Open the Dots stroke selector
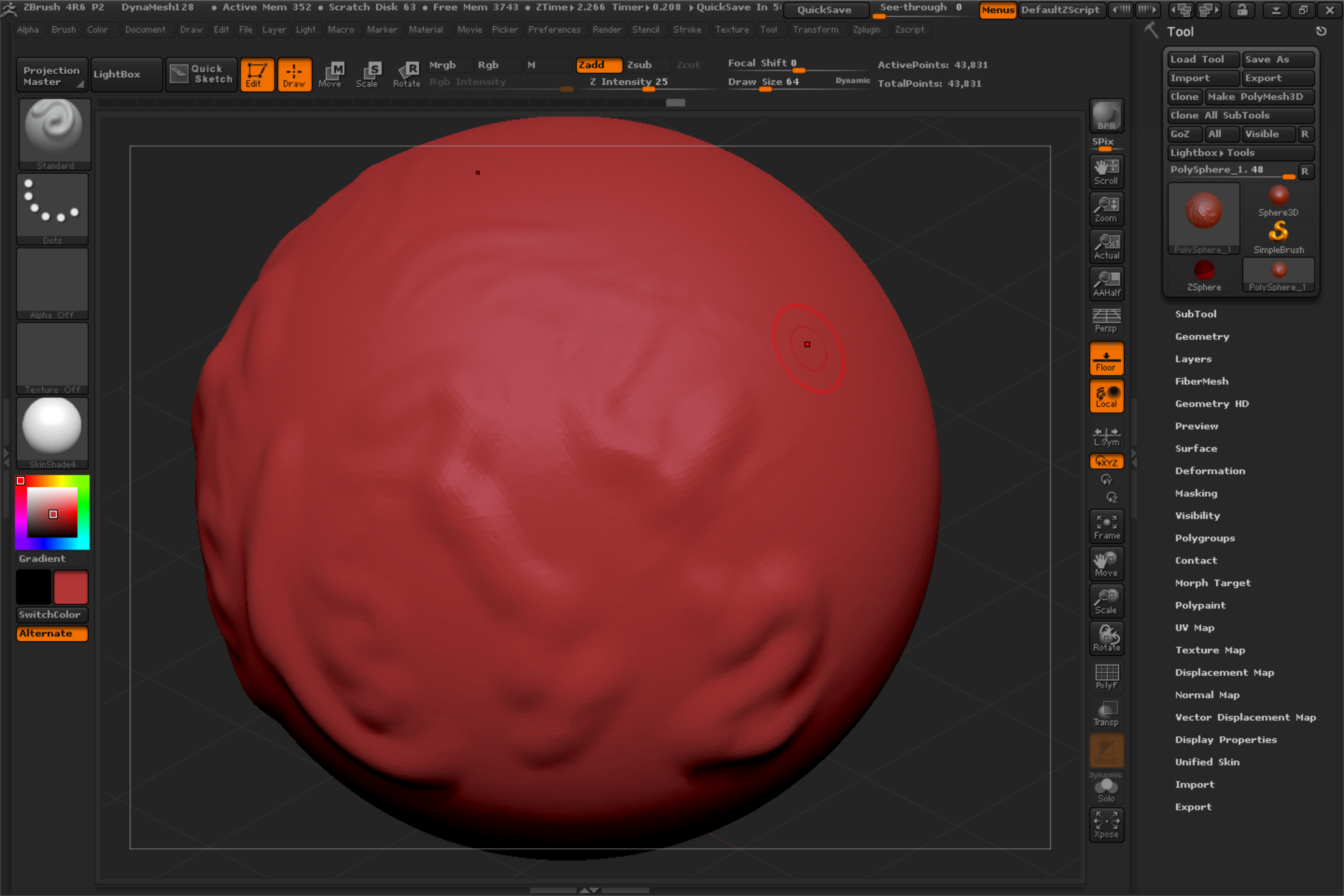The height and width of the screenshot is (896, 1344). [x=52, y=207]
